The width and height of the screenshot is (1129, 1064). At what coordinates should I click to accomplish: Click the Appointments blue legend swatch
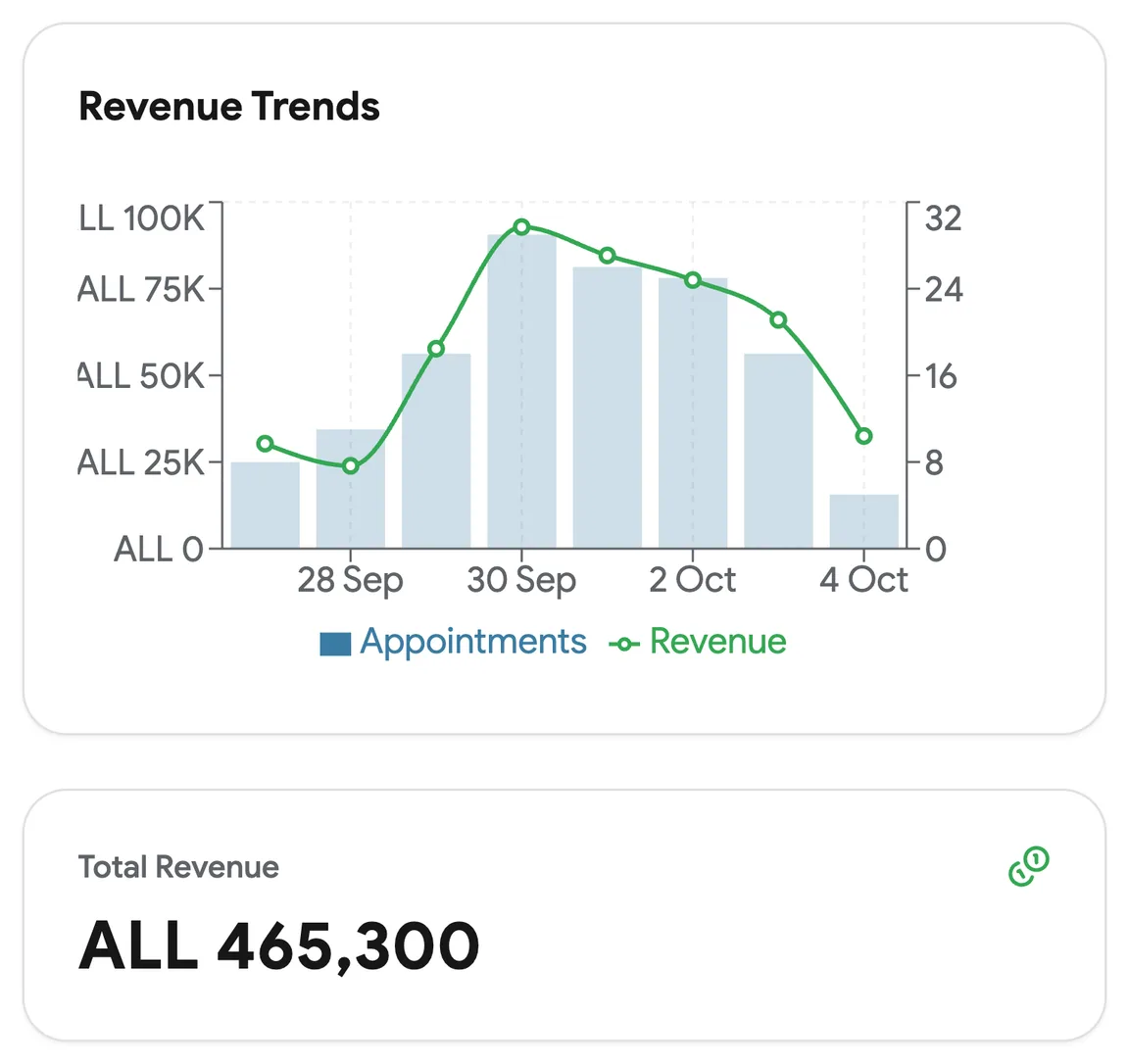335,645
